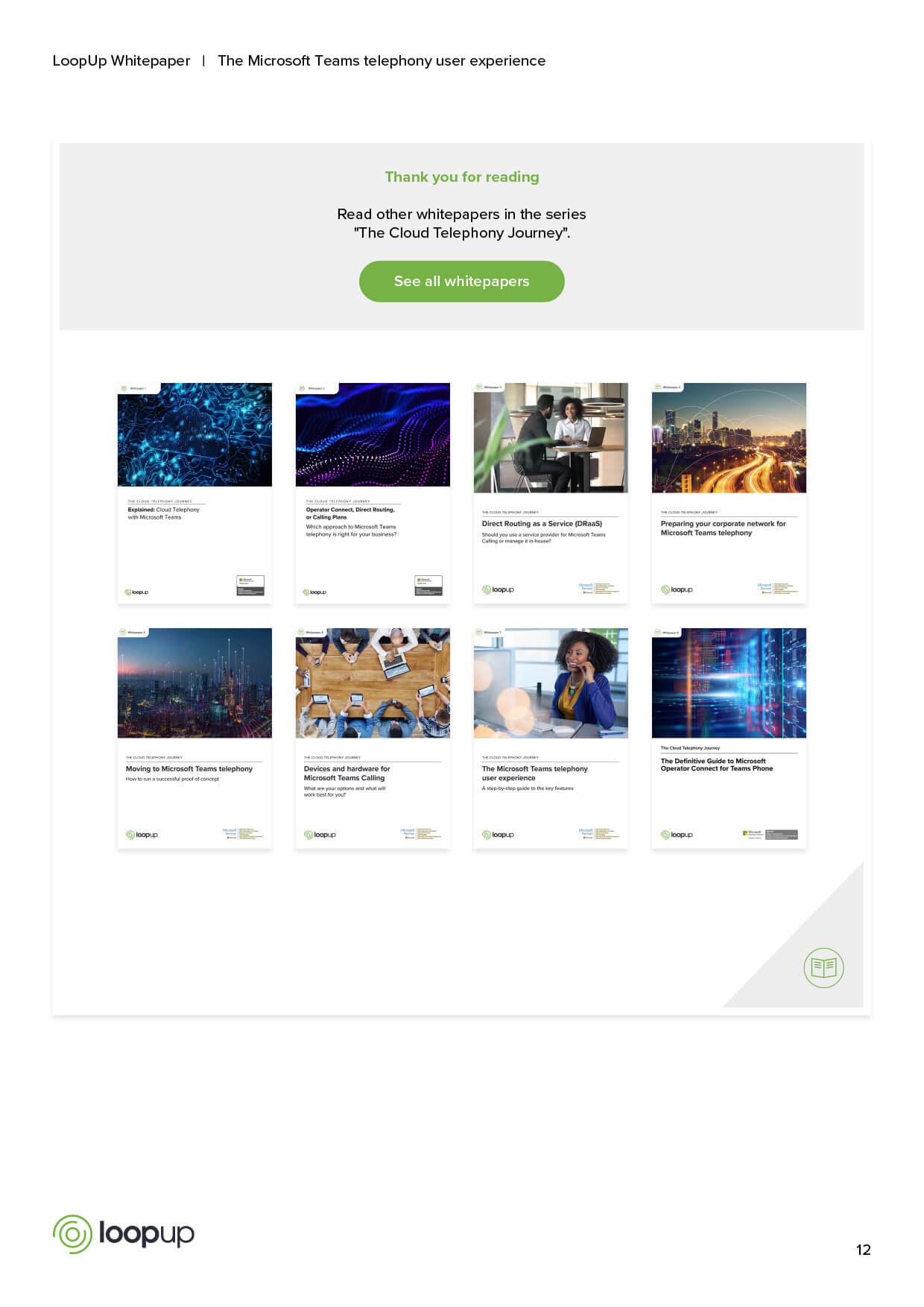Click the page header title text
The height and width of the screenshot is (1307, 924).
coord(381,61)
